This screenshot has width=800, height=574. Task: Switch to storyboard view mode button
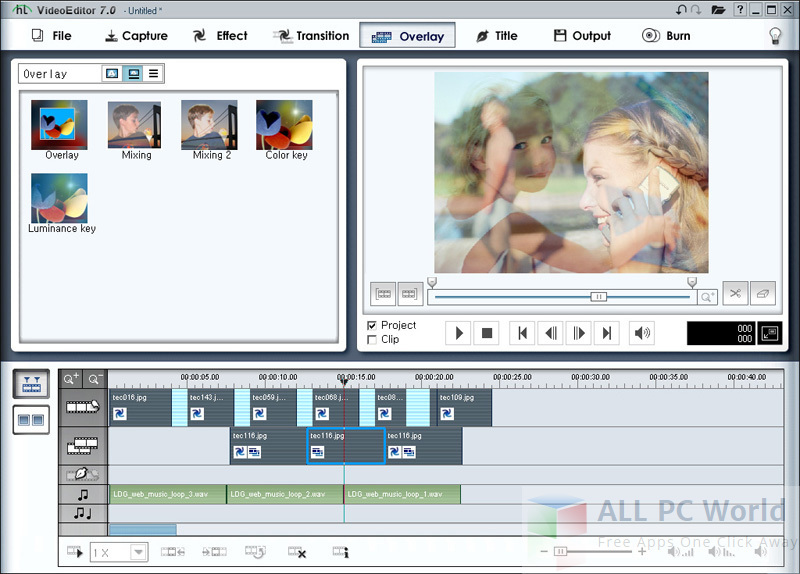pyautogui.click(x=32, y=420)
